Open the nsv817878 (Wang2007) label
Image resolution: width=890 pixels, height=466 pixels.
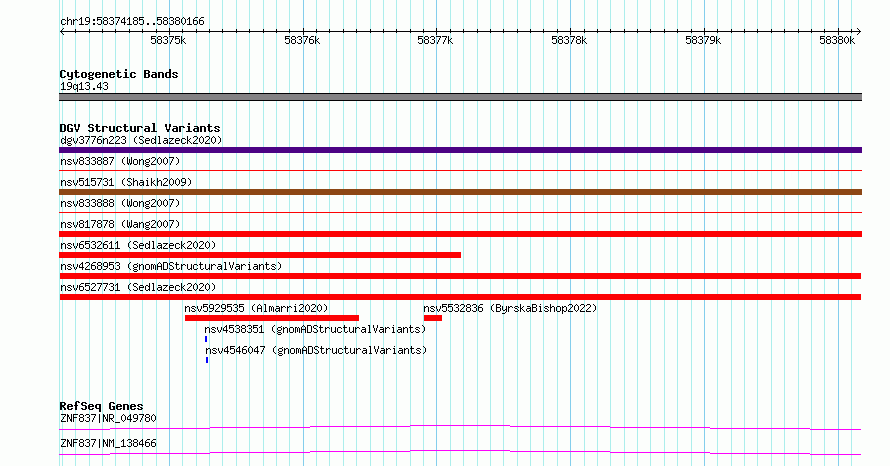[x=120, y=224]
